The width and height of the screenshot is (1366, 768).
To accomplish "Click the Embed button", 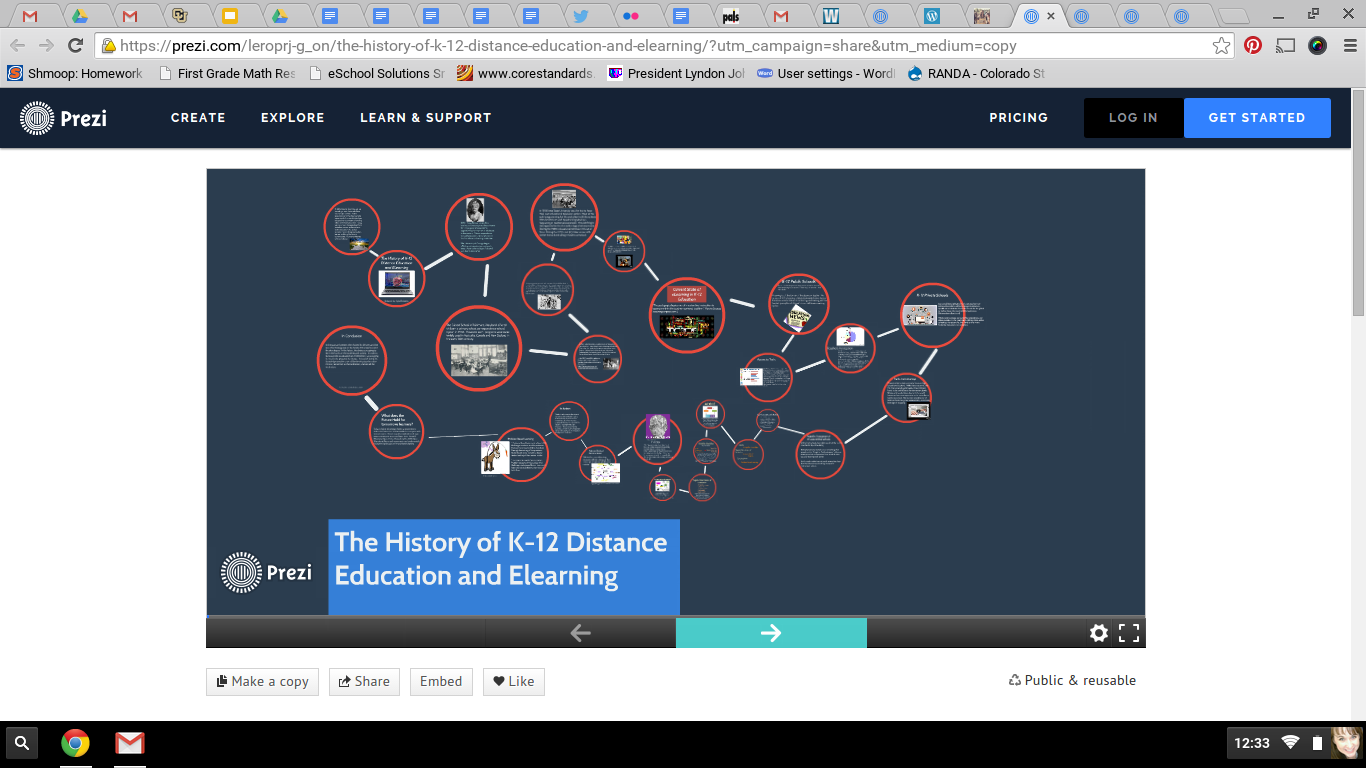I will click(x=440, y=682).
